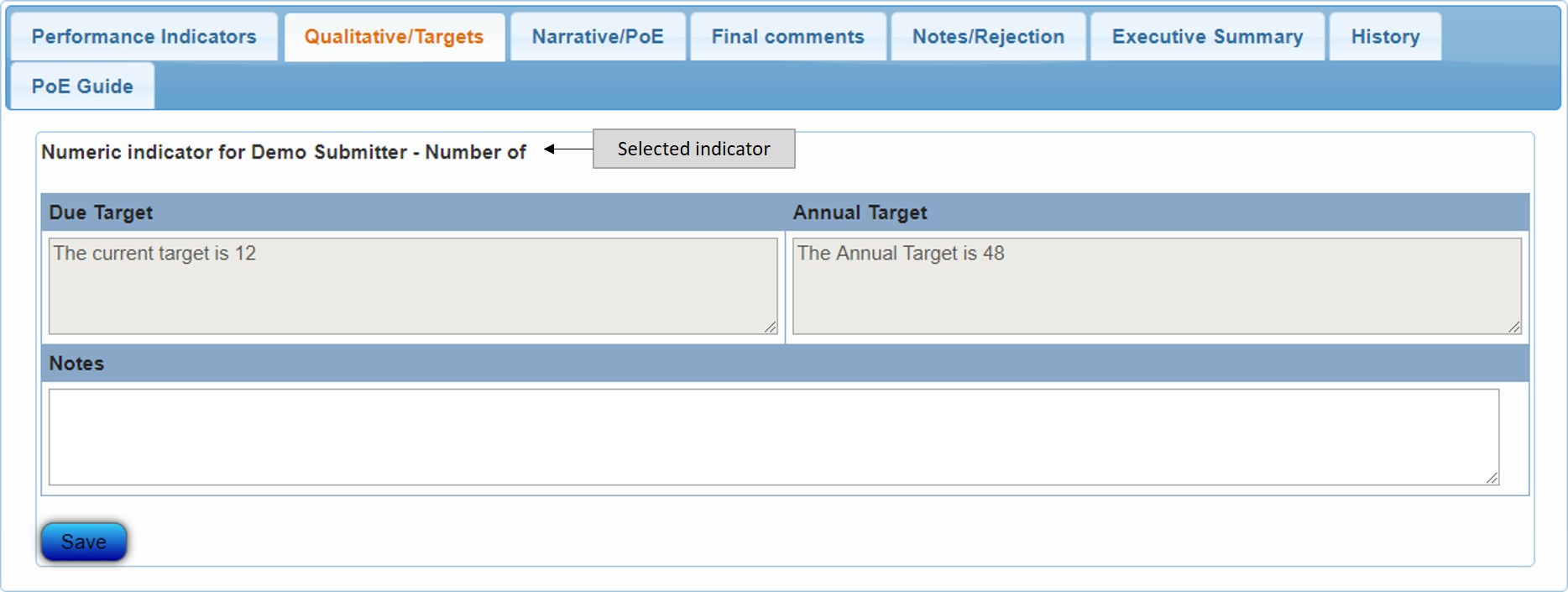Image resolution: width=1568 pixels, height=592 pixels.
Task: Click the Numeric indicator for Demo Submitter heading
Action: (x=284, y=152)
